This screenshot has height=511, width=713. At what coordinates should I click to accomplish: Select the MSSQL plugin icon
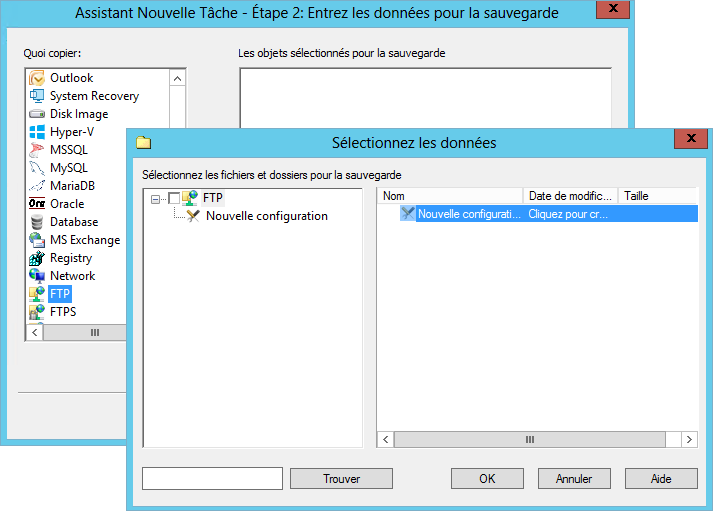tap(37, 150)
